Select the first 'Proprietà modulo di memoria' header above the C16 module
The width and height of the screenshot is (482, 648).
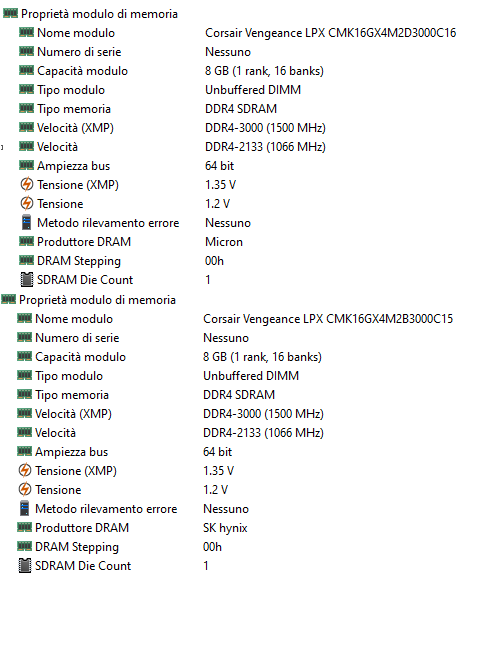99,14
